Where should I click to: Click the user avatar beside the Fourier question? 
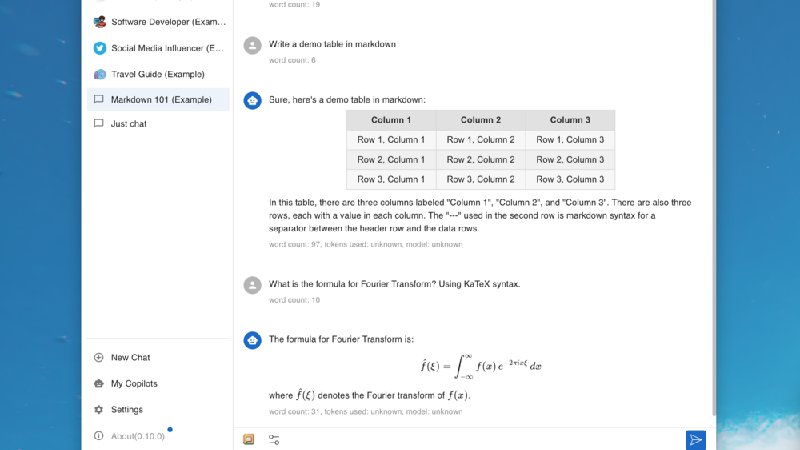pos(253,285)
